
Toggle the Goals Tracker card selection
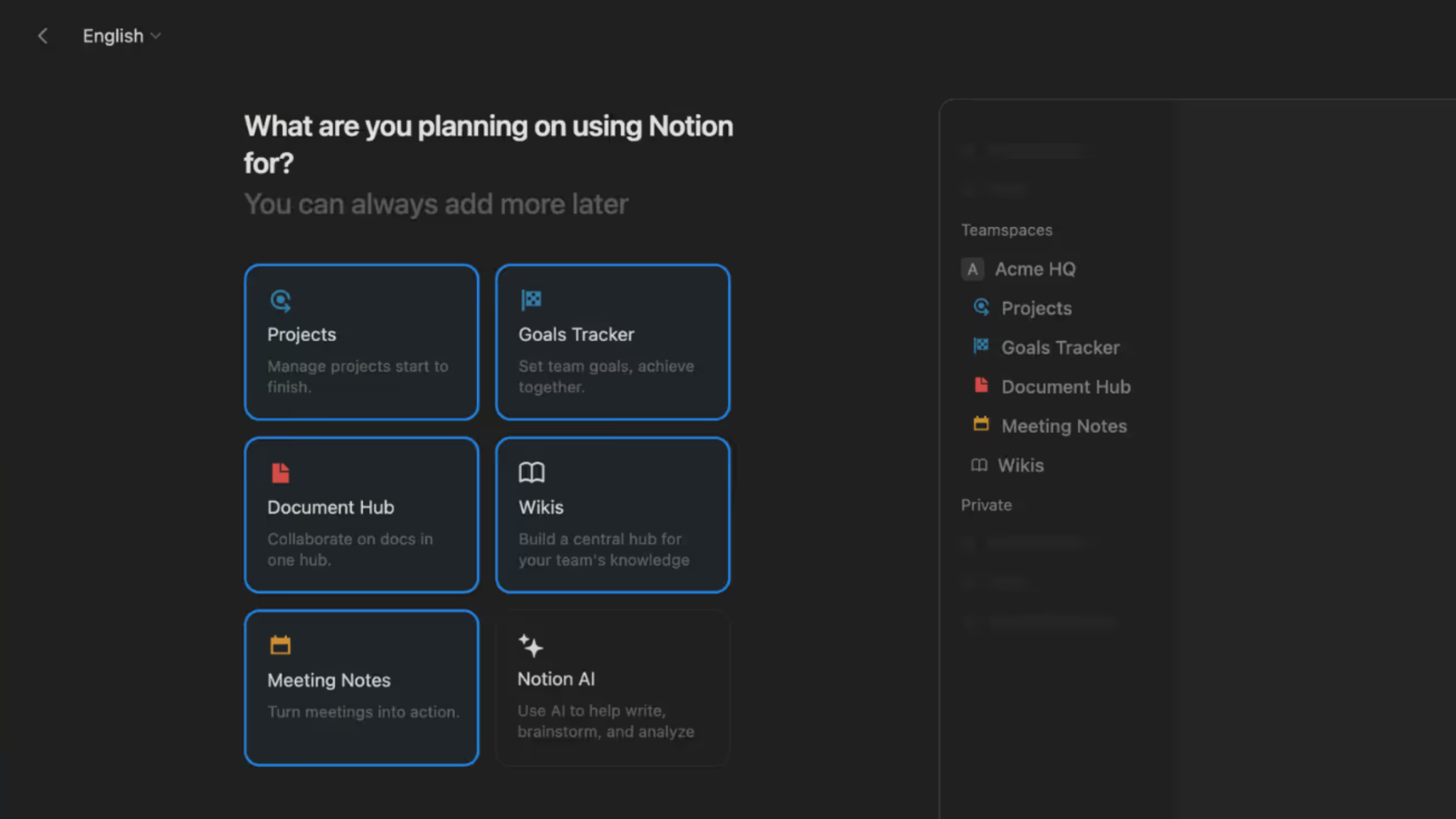(613, 342)
